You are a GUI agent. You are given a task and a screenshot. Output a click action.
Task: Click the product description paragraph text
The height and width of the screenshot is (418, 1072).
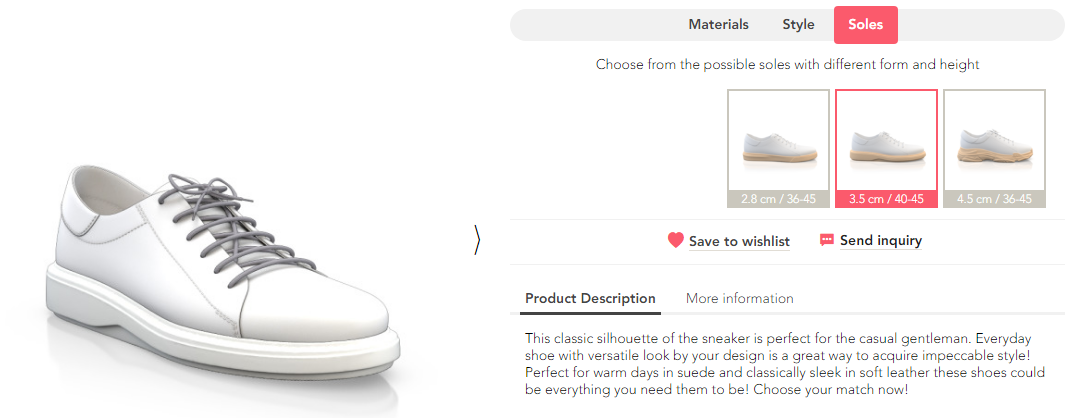[785, 364]
